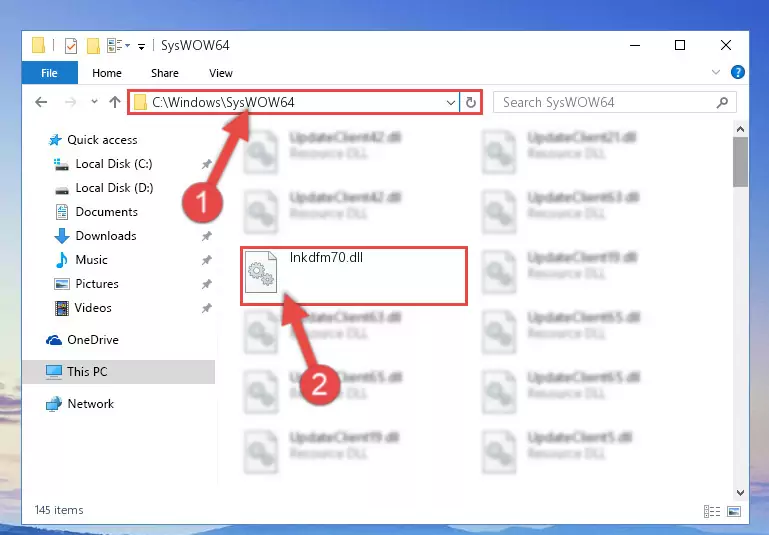The height and width of the screenshot is (535, 769).
Task: Click the folder icon in the address bar
Action: point(140,102)
